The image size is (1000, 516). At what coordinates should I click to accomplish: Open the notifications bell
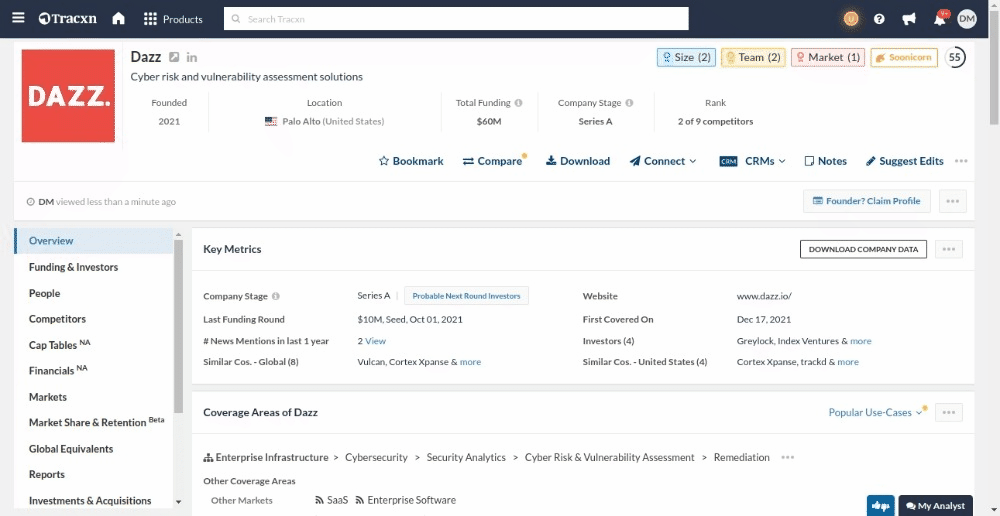click(939, 19)
